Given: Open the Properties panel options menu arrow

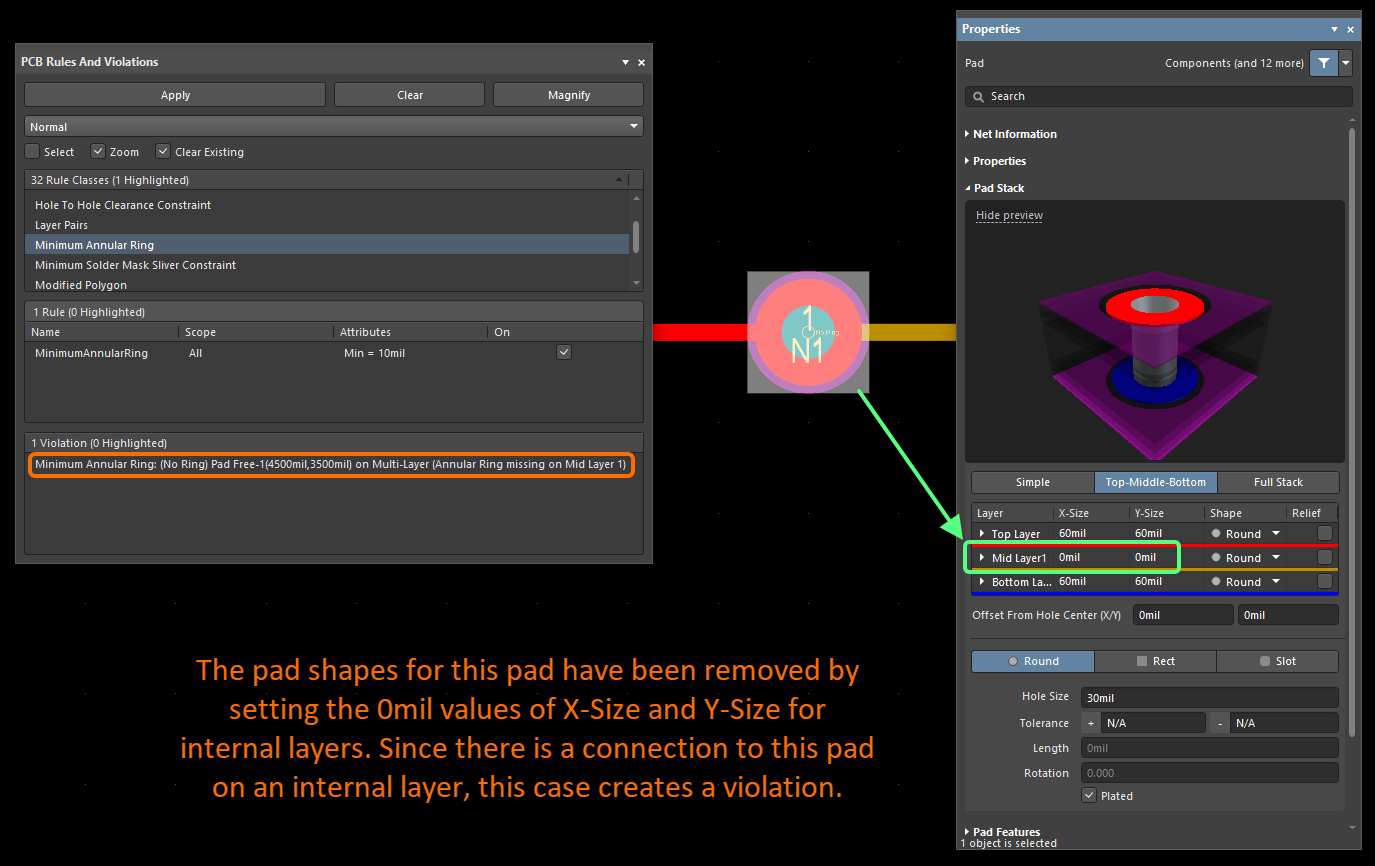Looking at the screenshot, I should tap(1334, 30).
